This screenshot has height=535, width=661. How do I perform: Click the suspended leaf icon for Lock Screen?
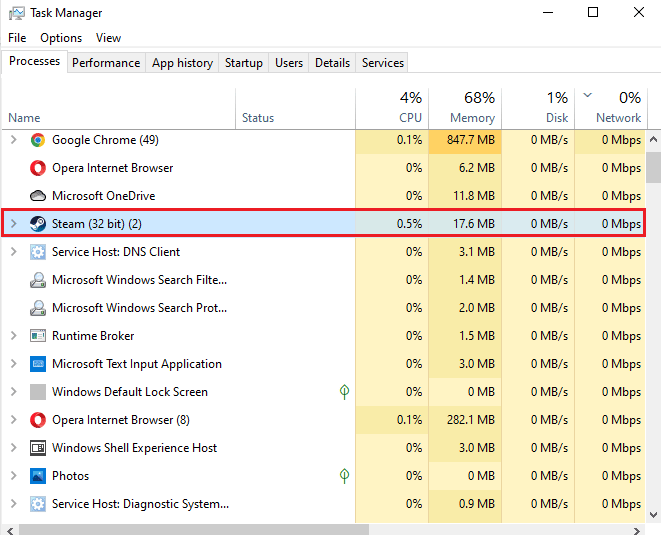[x=344, y=392]
